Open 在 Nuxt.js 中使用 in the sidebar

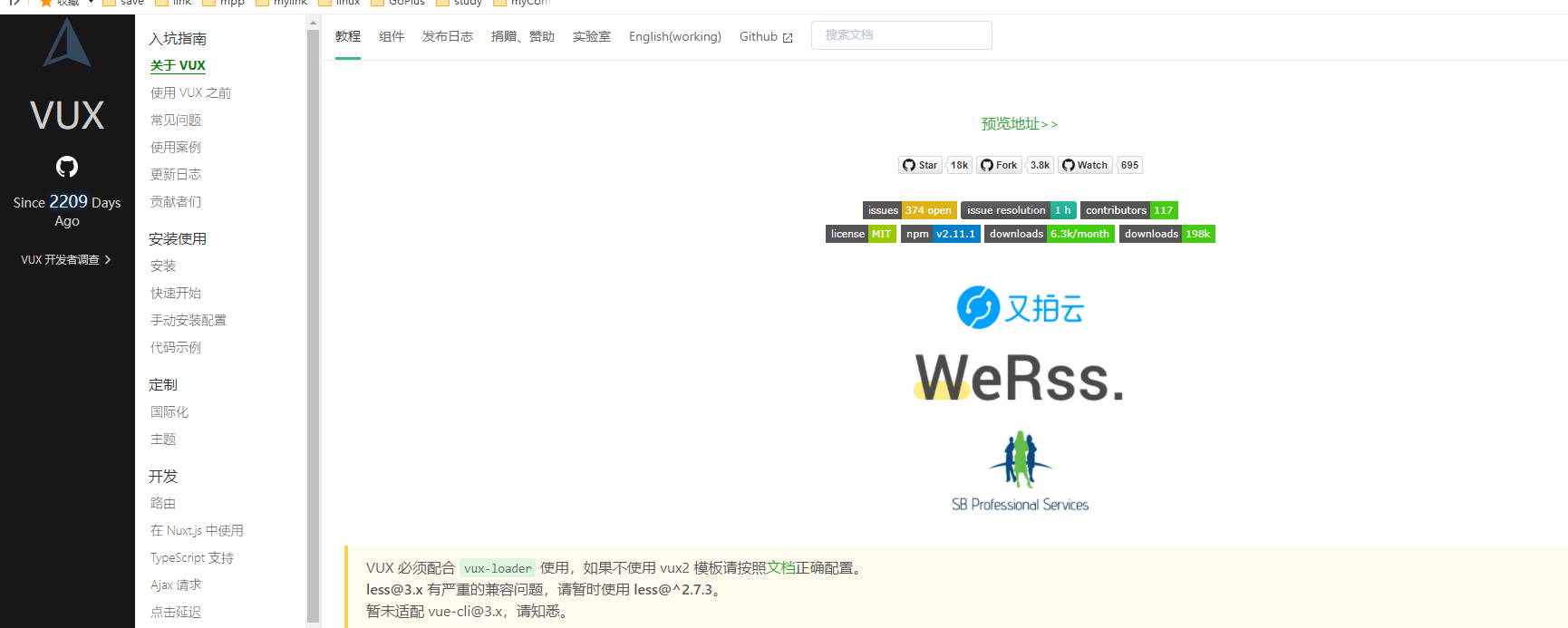[x=197, y=531]
